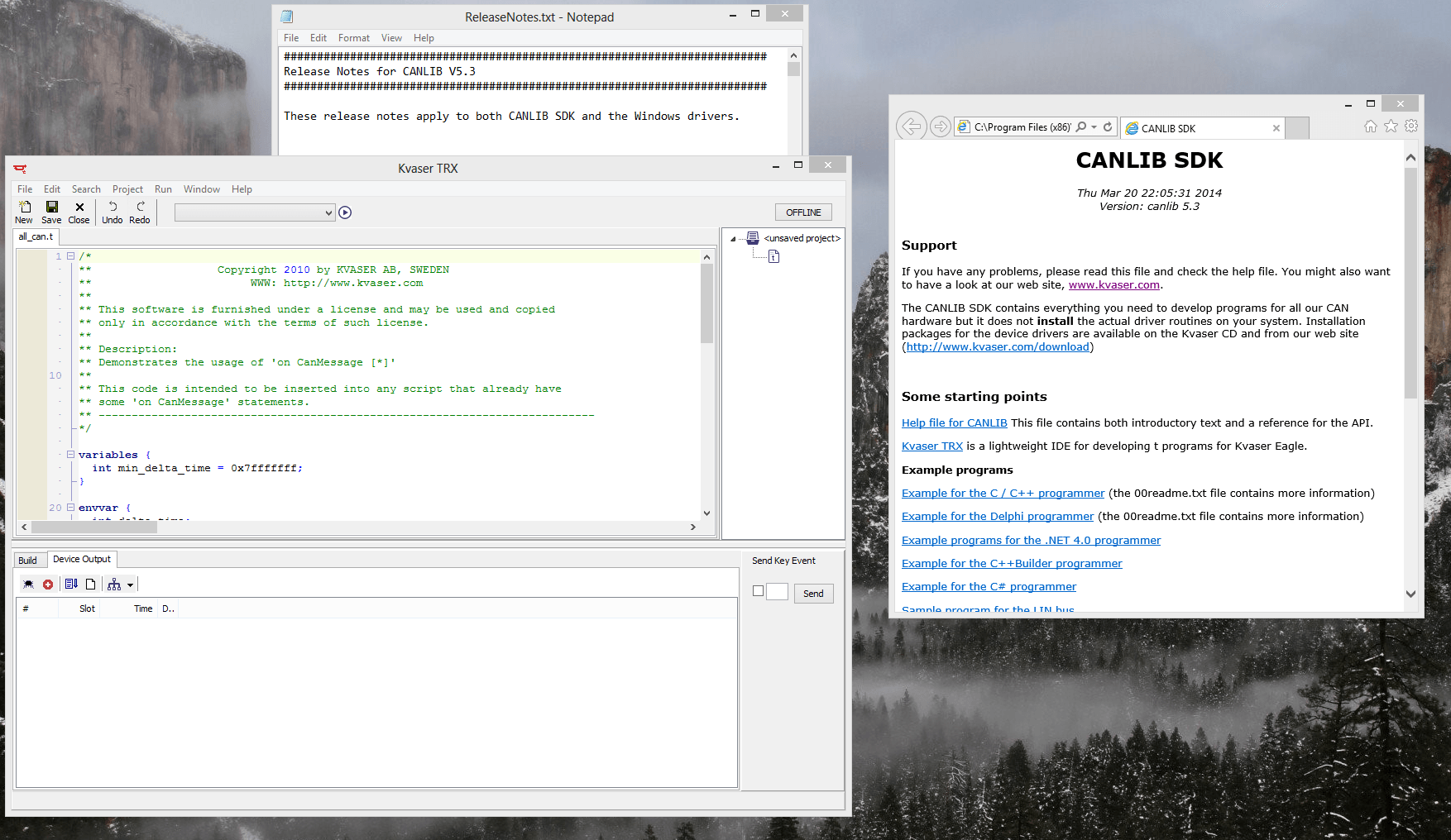Collapse the unsaved project tree node
The image size is (1451, 840).
click(x=732, y=238)
